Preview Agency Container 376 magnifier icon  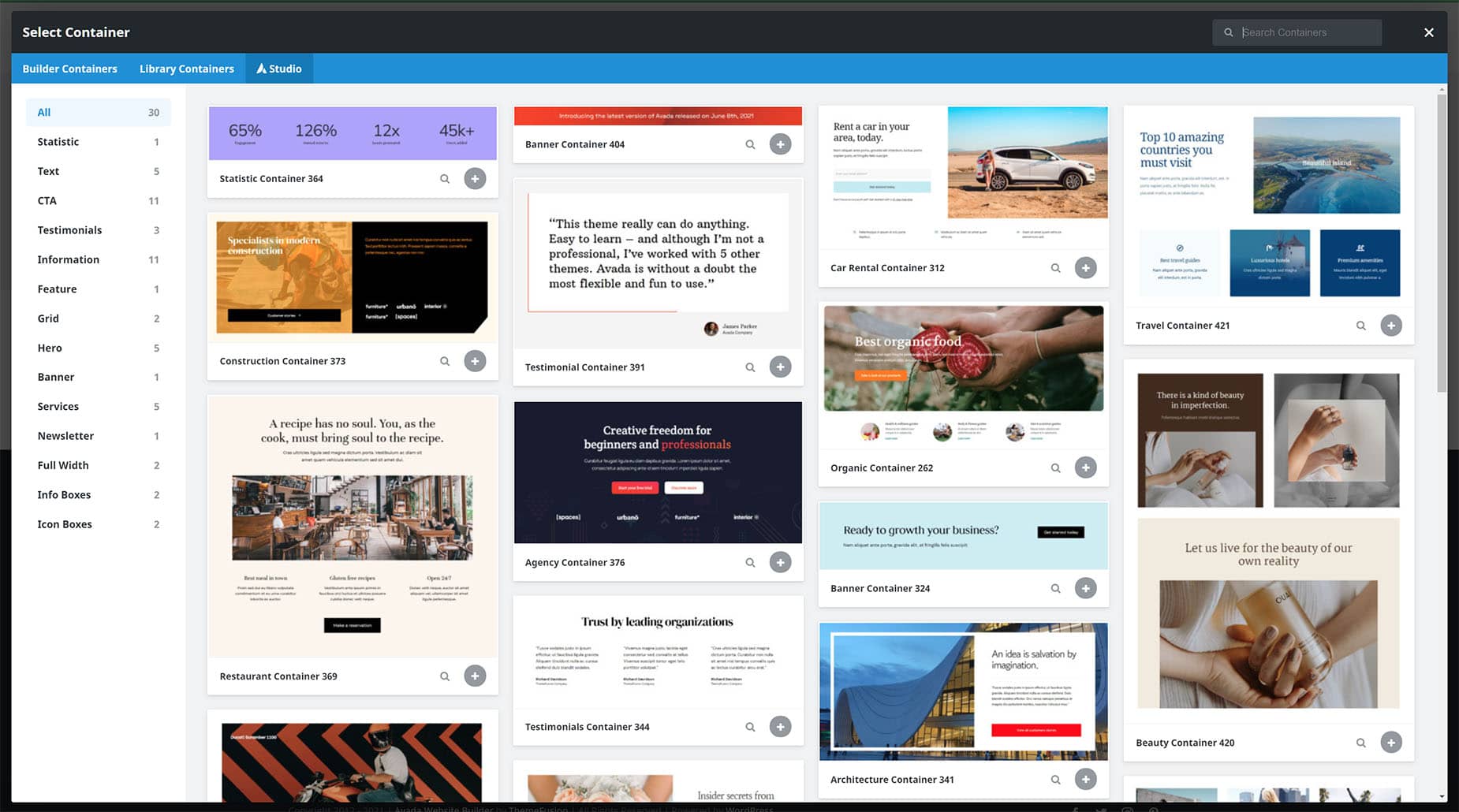click(x=750, y=563)
